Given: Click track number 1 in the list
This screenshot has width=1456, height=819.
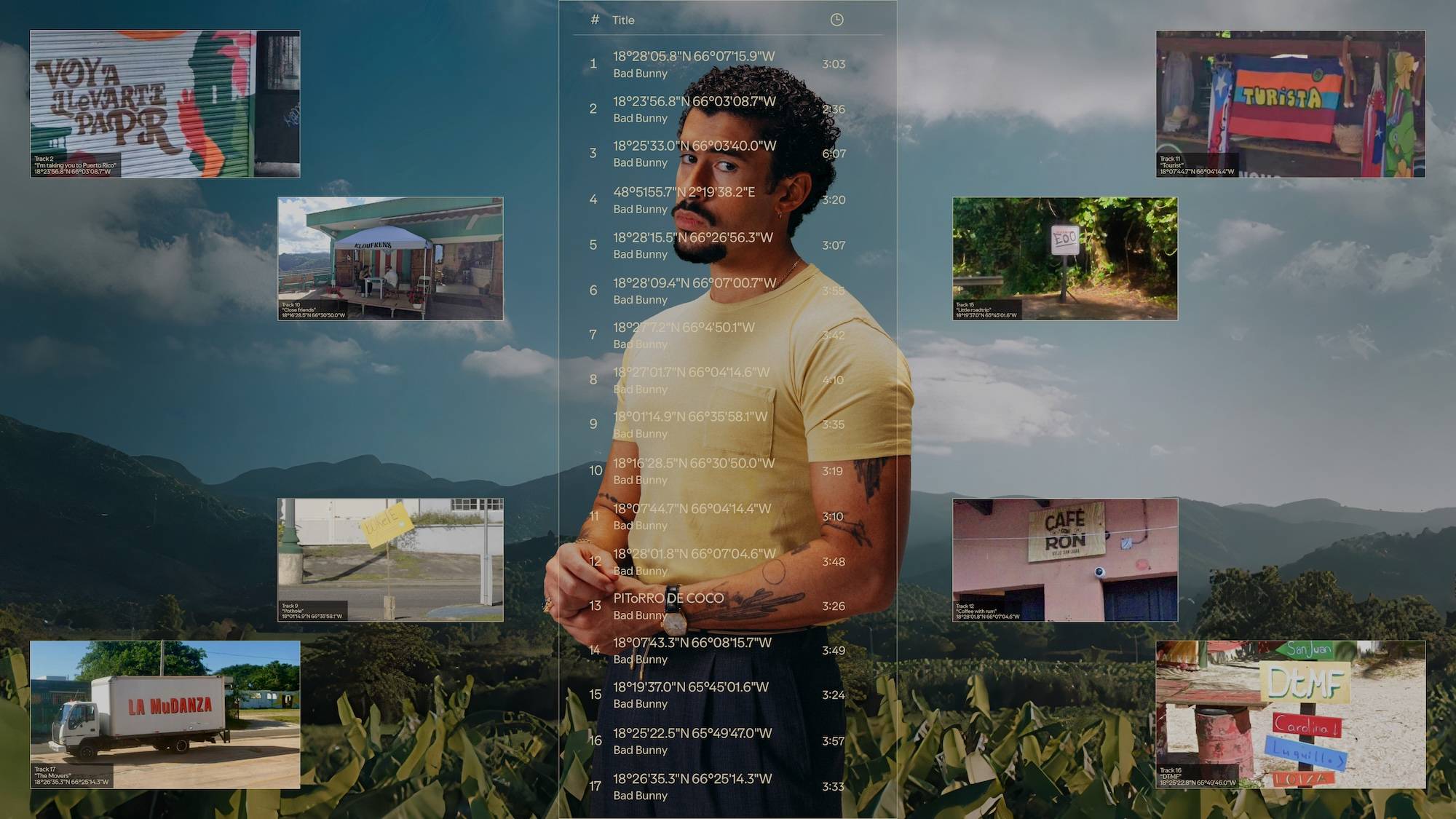Looking at the screenshot, I should pos(593,64).
